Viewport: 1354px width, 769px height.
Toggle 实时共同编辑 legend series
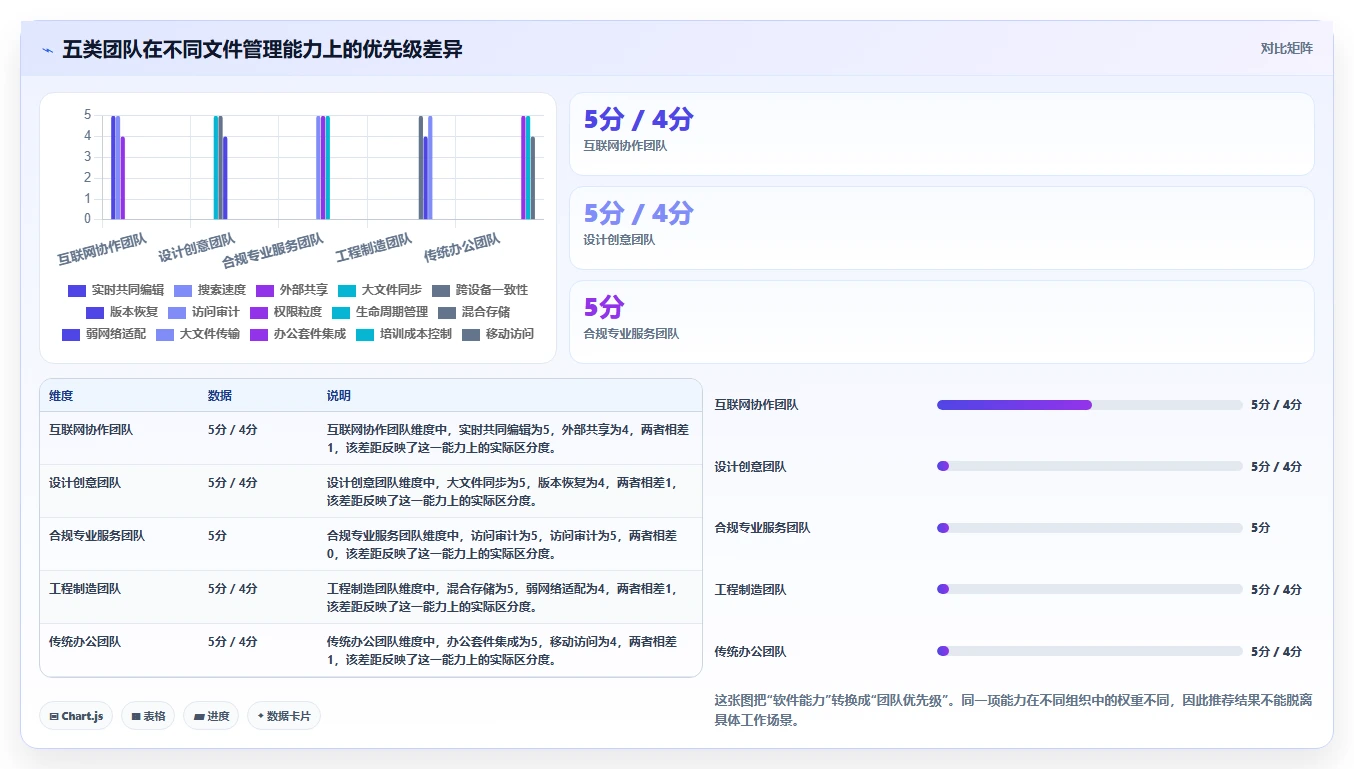pos(116,290)
